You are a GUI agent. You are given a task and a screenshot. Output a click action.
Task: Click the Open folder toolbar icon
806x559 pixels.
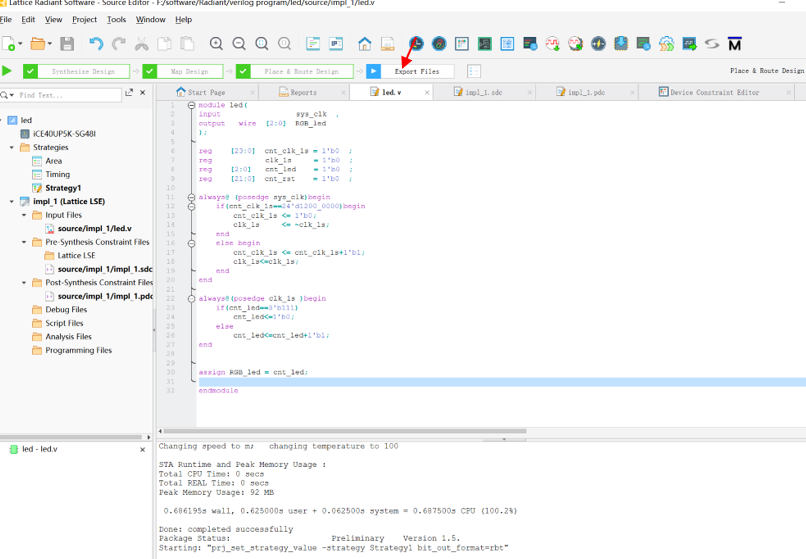coord(38,44)
